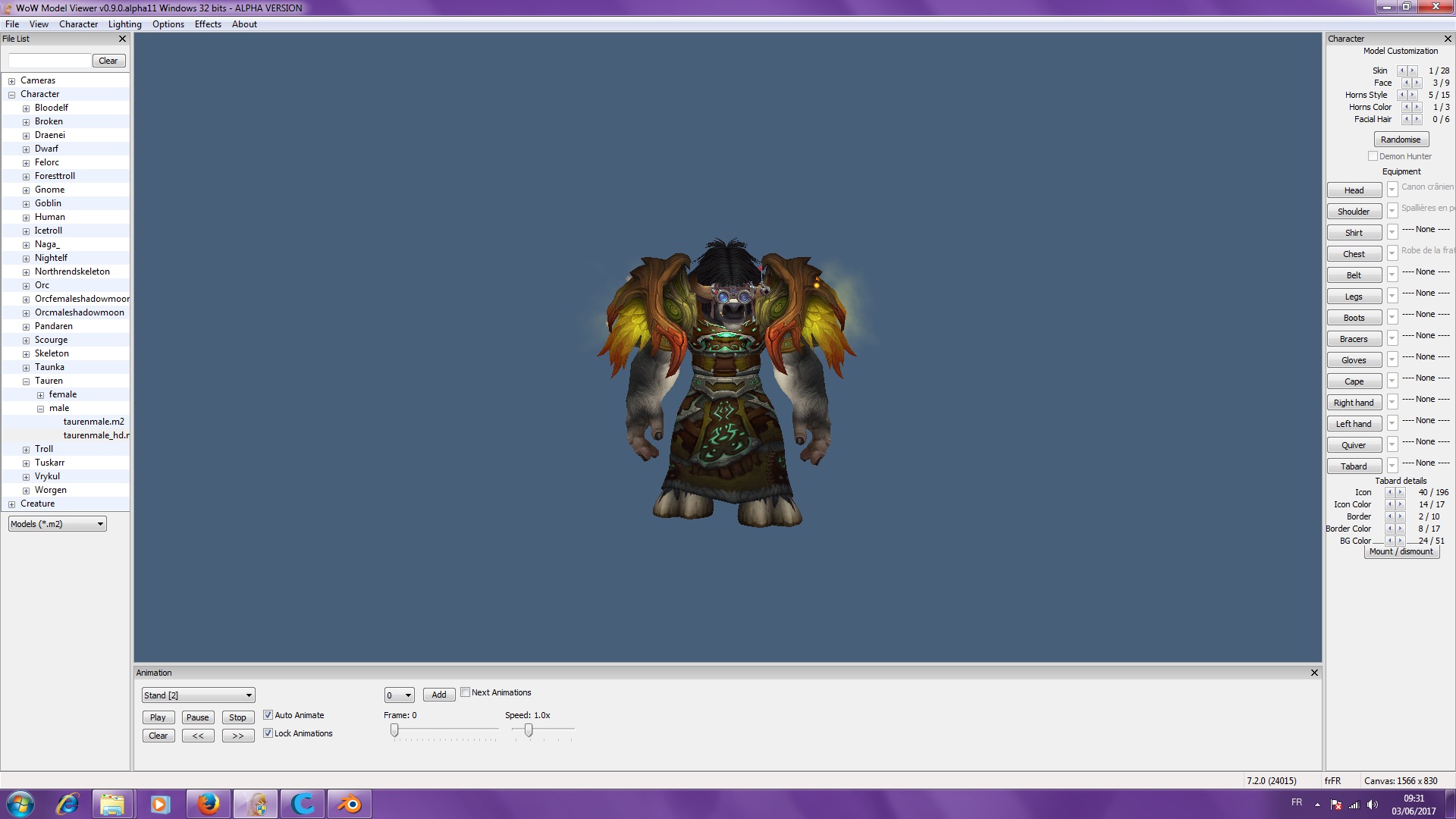The image size is (1456, 819).
Task: Click Horns Style previous arrow
Action: click(1401, 95)
